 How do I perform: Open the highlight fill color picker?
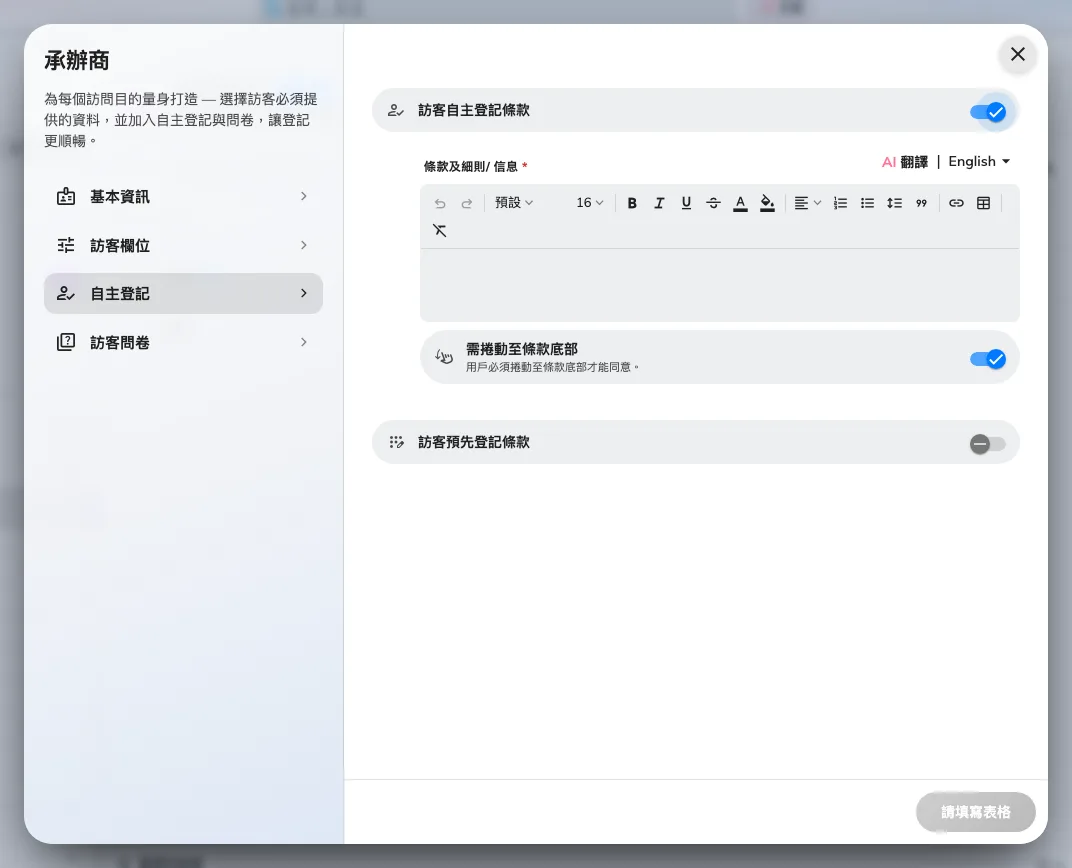[x=767, y=204]
